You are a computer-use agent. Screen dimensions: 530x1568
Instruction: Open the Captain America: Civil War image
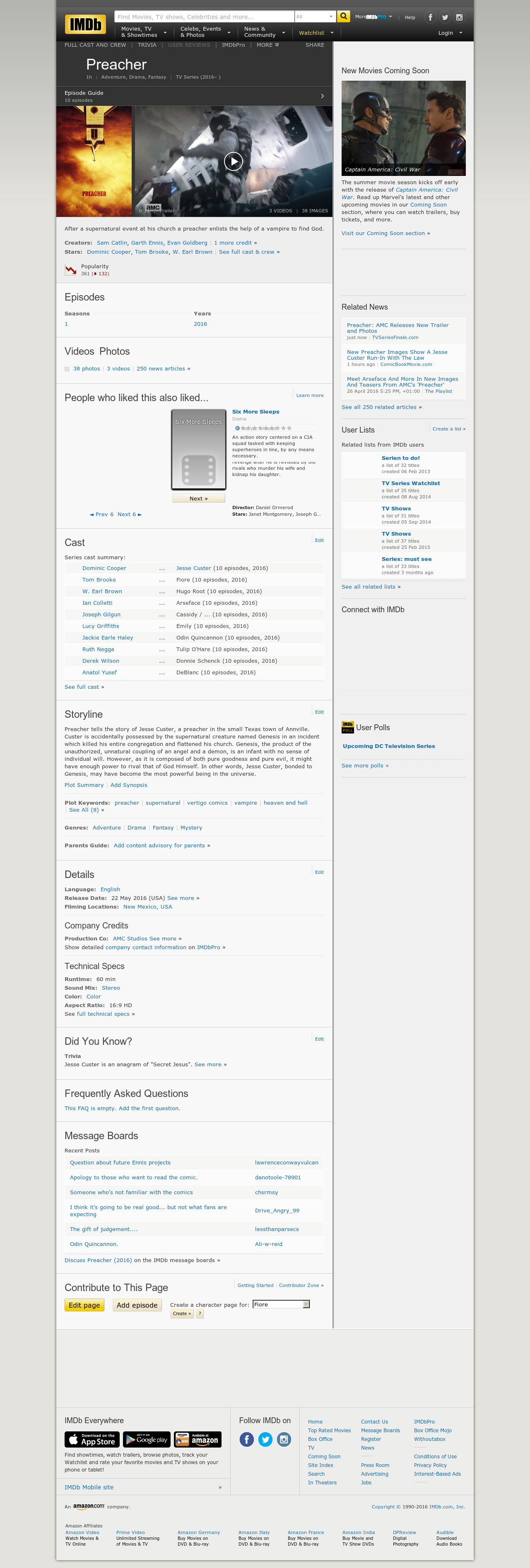403,128
